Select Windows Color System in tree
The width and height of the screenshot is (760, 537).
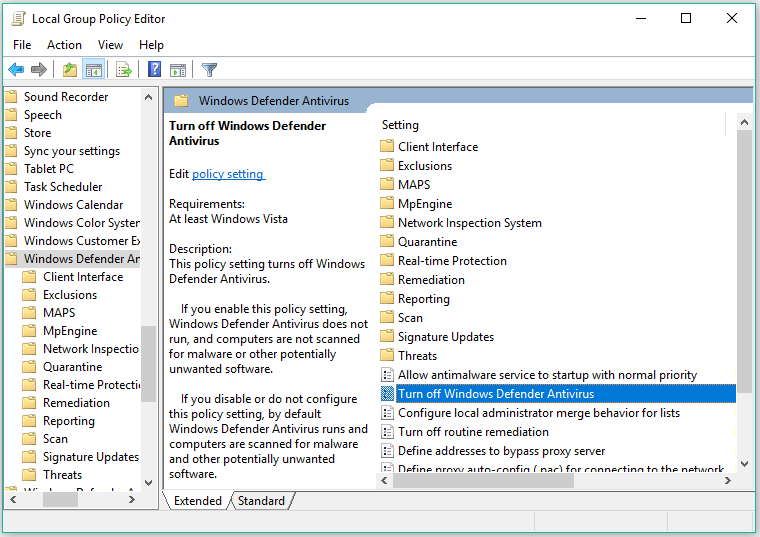click(x=81, y=222)
